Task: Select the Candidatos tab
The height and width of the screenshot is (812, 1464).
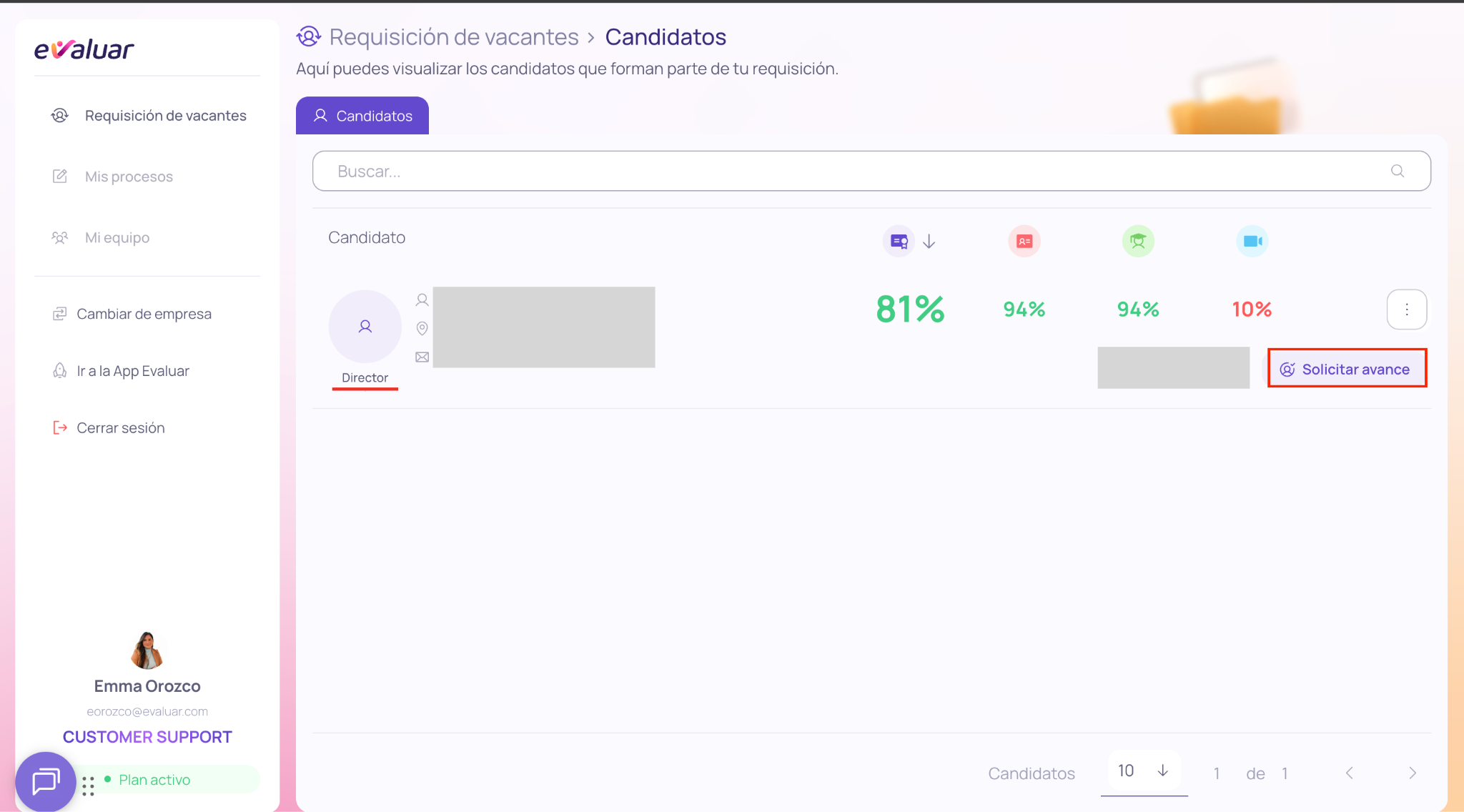Action: coord(362,116)
